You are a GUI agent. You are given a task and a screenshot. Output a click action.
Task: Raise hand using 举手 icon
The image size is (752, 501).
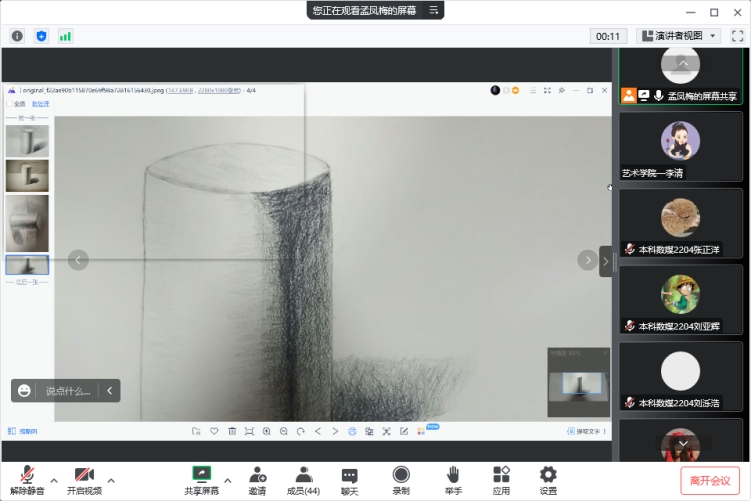[x=453, y=479]
